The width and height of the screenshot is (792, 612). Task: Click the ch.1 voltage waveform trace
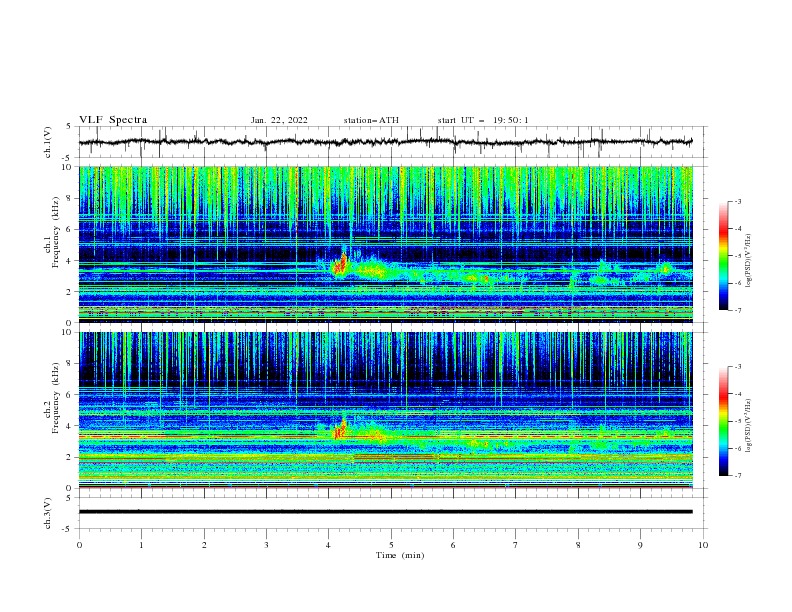coord(385,142)
